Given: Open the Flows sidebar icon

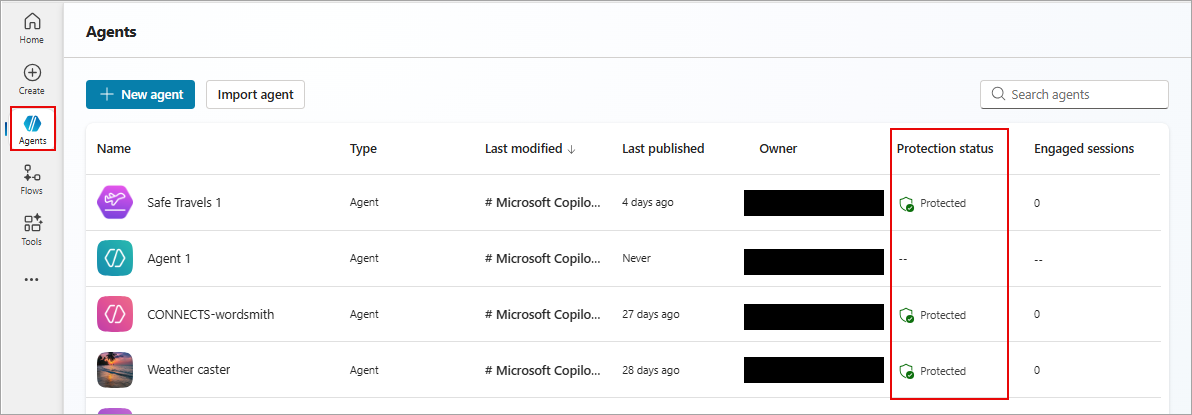Looking at the screenshot, I should pos(32,173).
